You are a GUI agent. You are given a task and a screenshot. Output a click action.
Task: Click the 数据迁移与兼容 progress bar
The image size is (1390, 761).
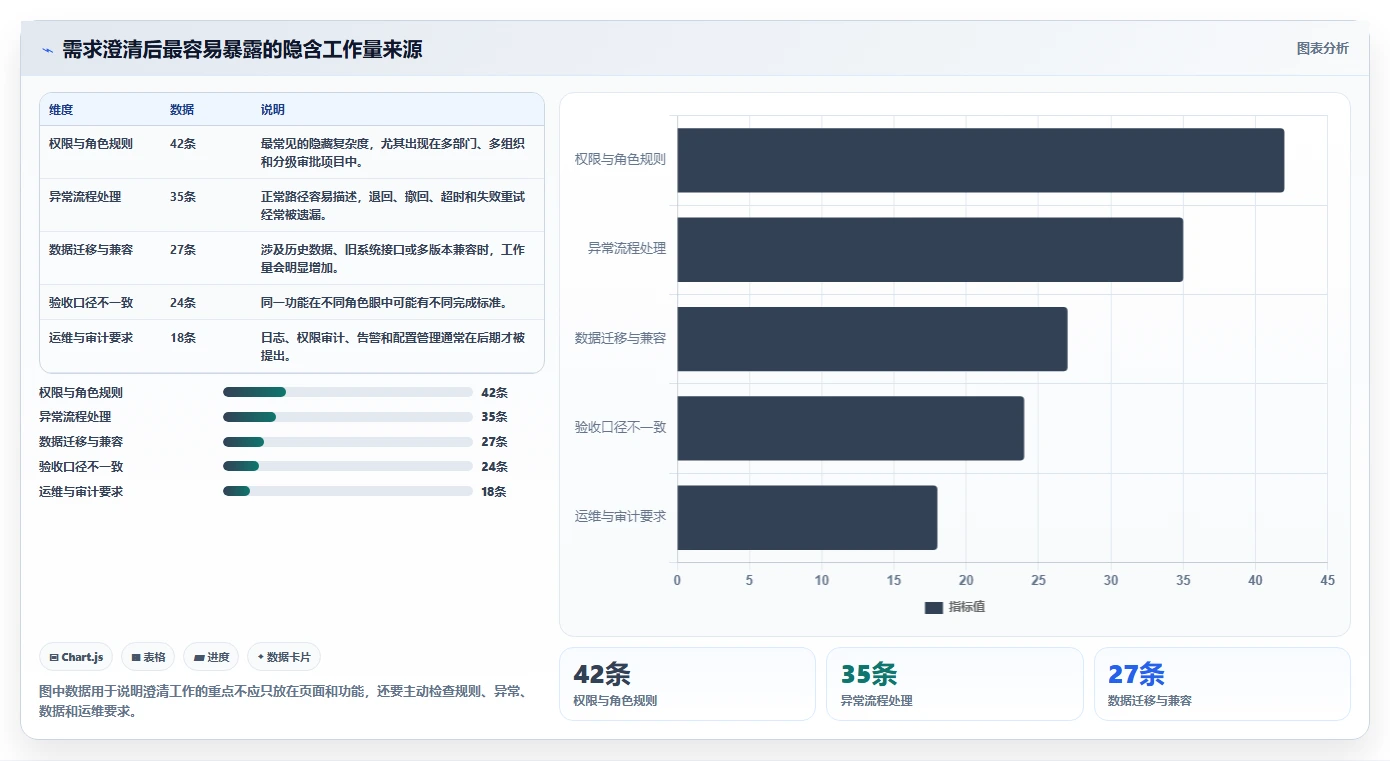tap(348, 442)
